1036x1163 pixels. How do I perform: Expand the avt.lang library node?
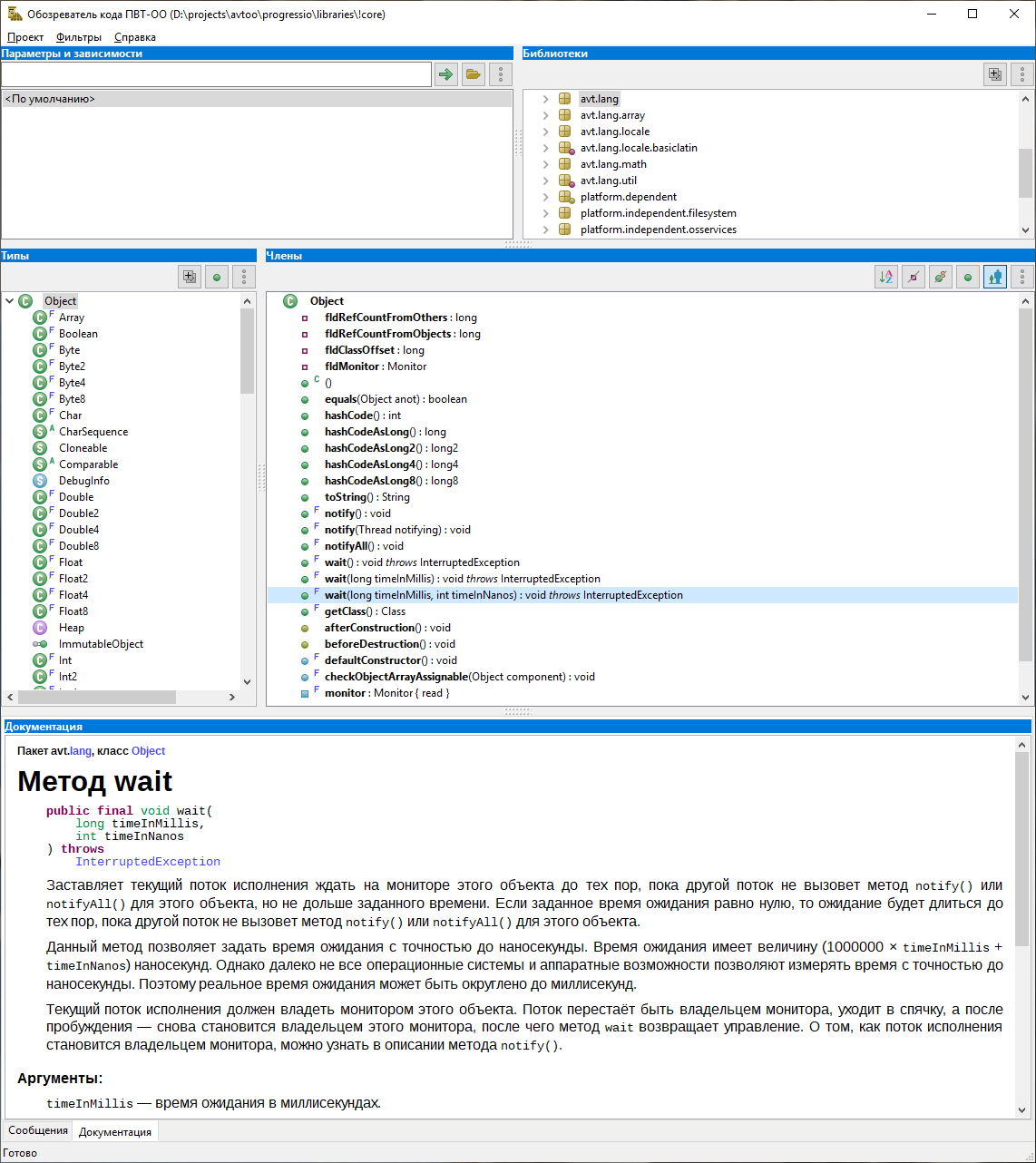[x=545, y=99]
